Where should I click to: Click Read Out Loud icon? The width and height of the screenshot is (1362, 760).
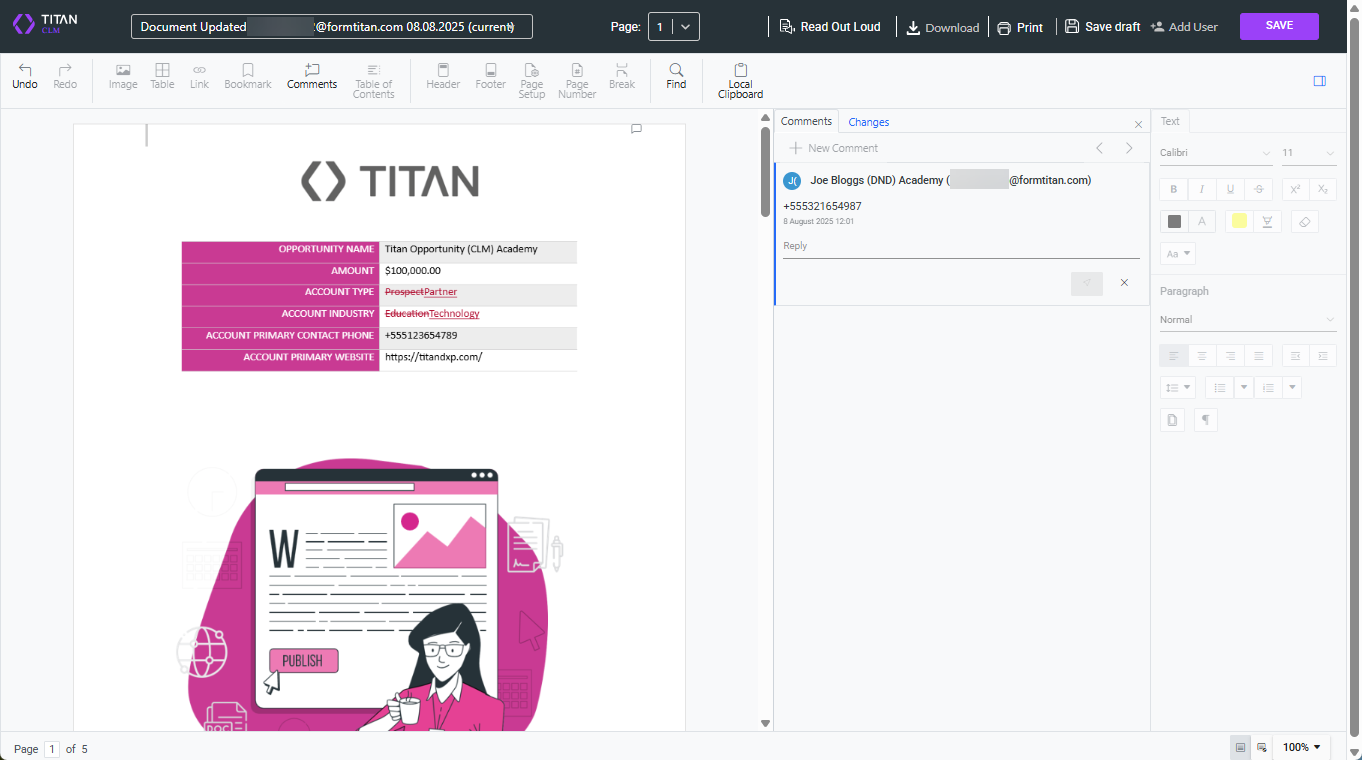[787, 27]
